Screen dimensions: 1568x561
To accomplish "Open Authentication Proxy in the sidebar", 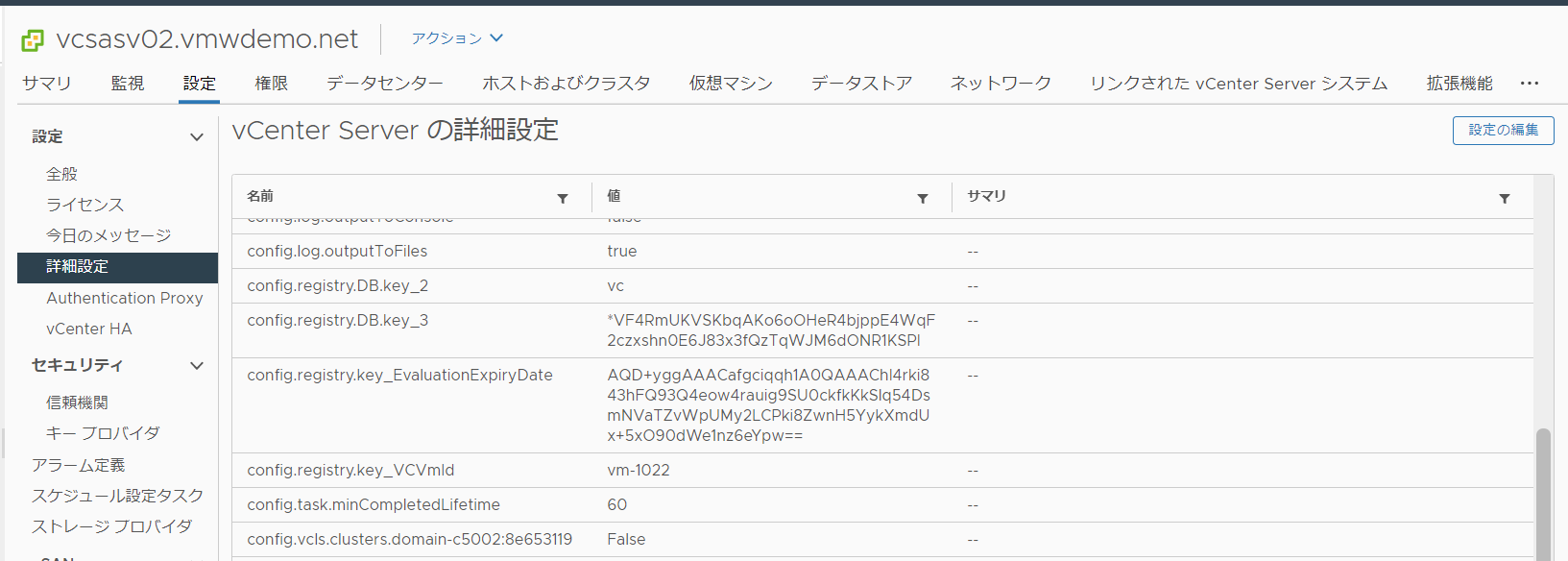I will (125, 298).
